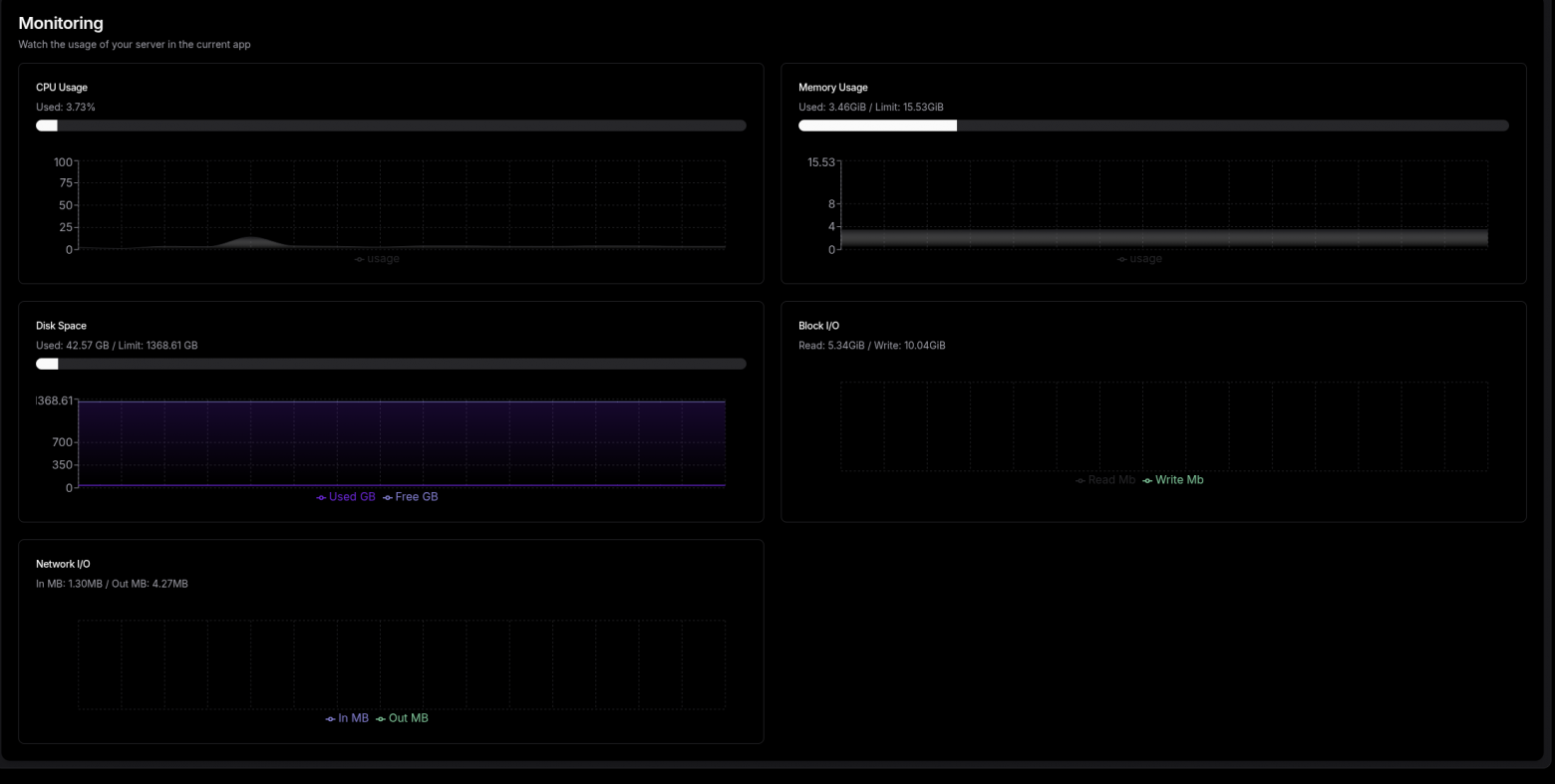Click the usage legend marker under CPU chart
1555x784 pixels.
(358, 259)
